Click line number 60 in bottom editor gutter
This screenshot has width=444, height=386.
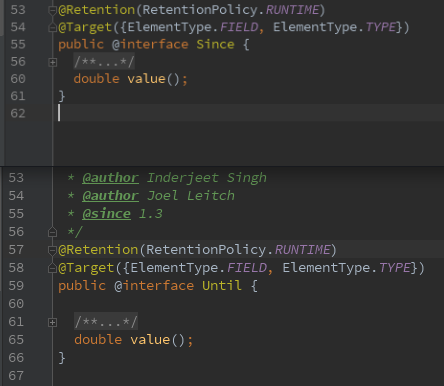[x=16, y=304]
